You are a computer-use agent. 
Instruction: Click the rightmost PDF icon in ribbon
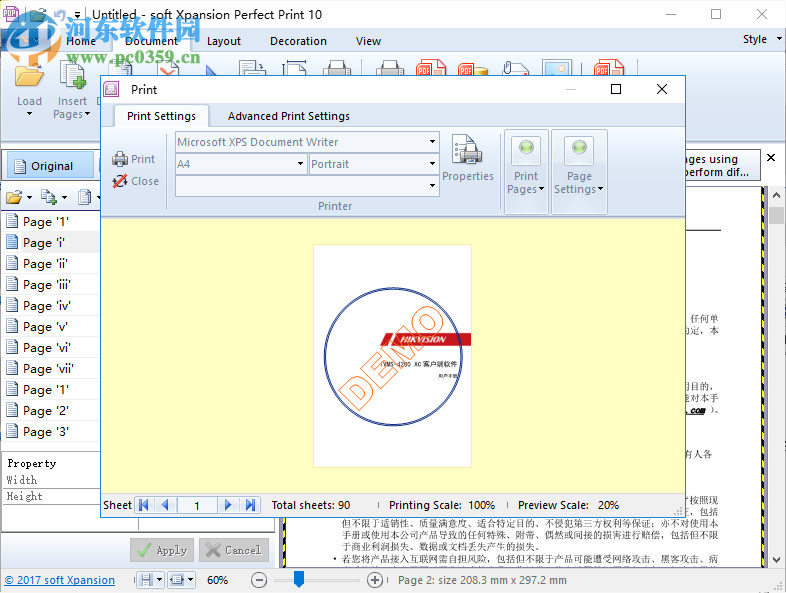click(x=609, y=68)
